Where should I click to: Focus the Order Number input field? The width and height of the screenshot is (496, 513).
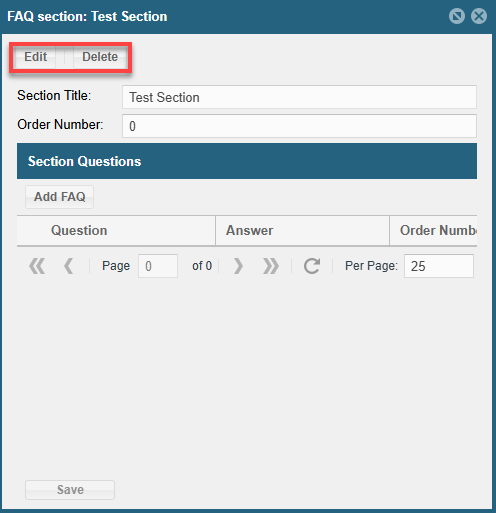pos(299,126)
